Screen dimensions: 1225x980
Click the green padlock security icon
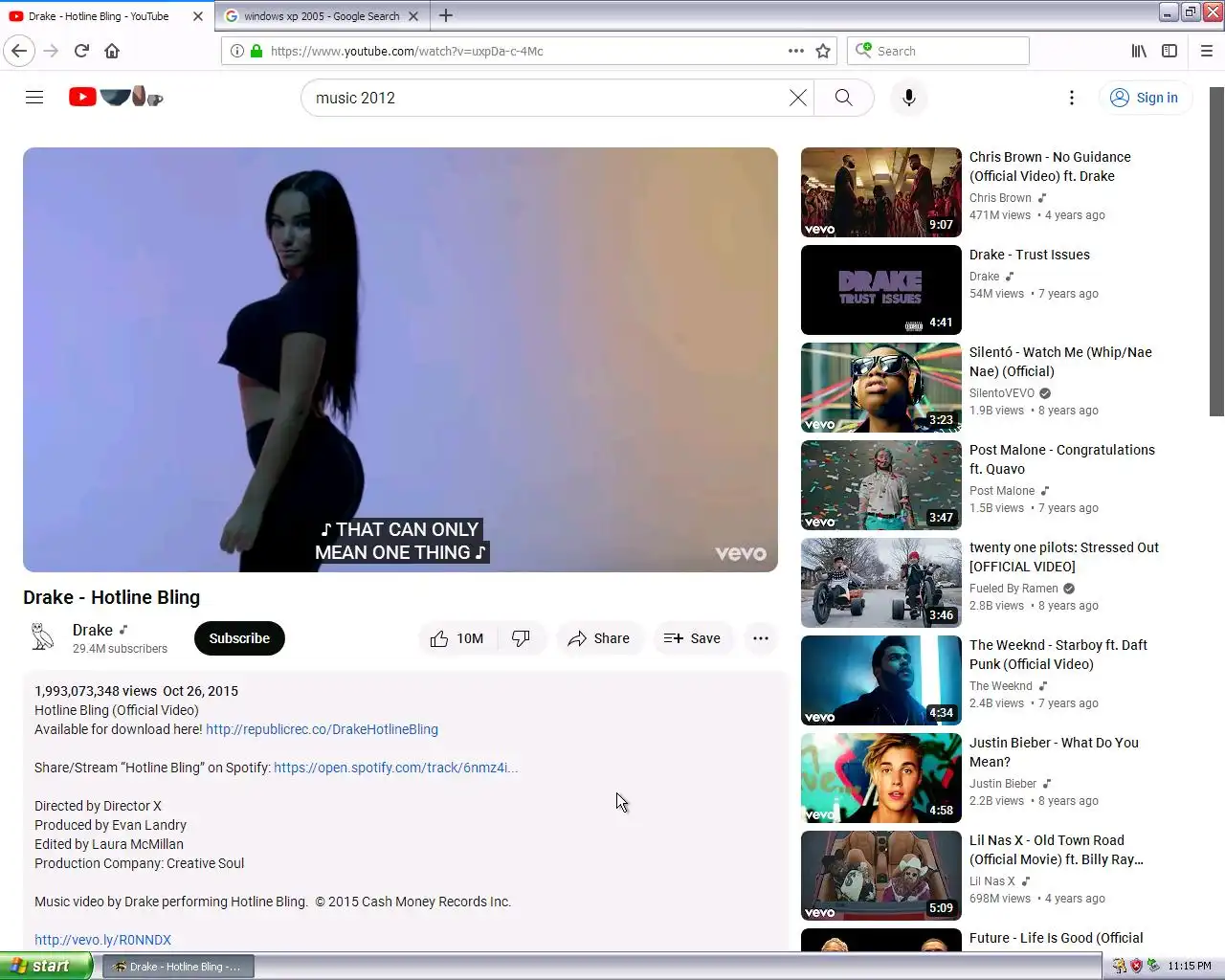pyautogui.click(x=256, y=51)
